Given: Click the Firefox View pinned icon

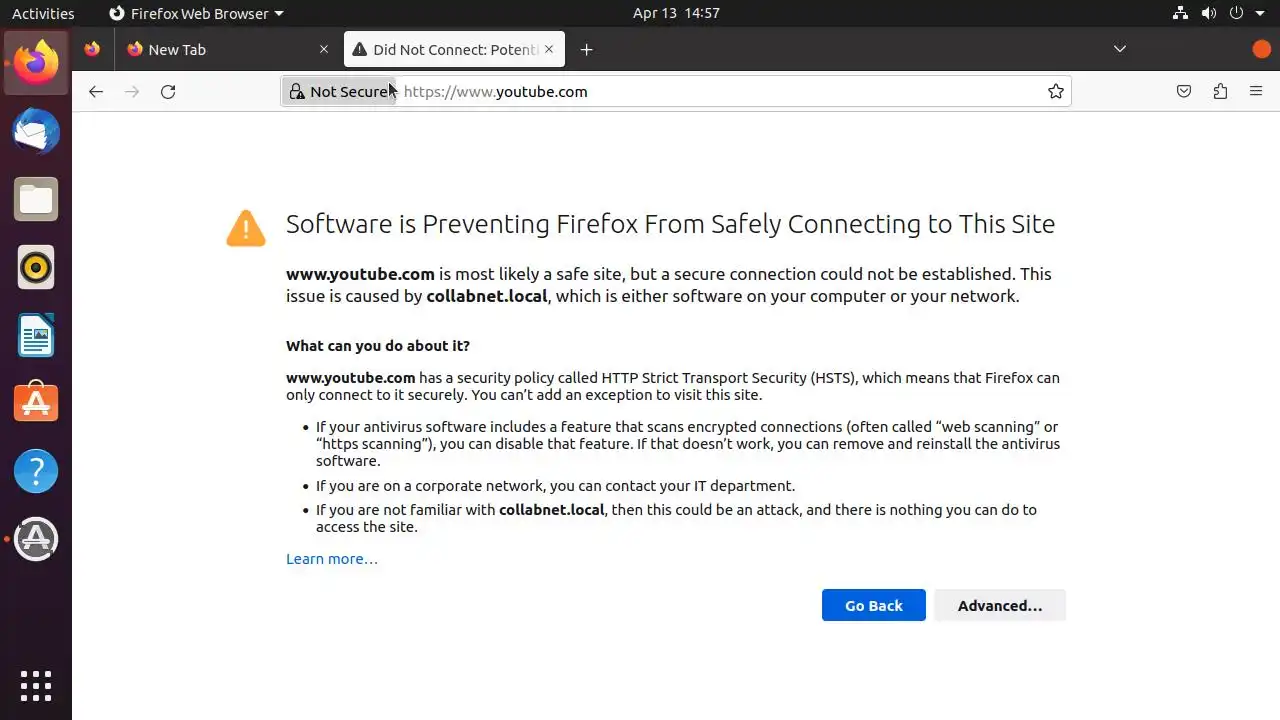Looking at the screenshot, I should pyautogui.click(x=92, y=49).
